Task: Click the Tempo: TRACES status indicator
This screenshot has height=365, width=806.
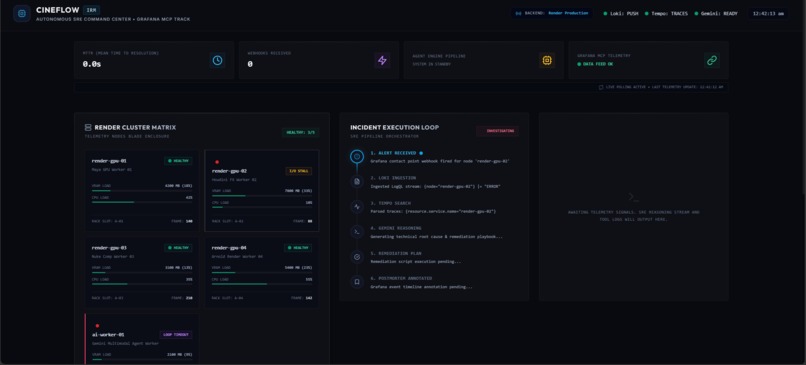Action: (x=666, y=14)
